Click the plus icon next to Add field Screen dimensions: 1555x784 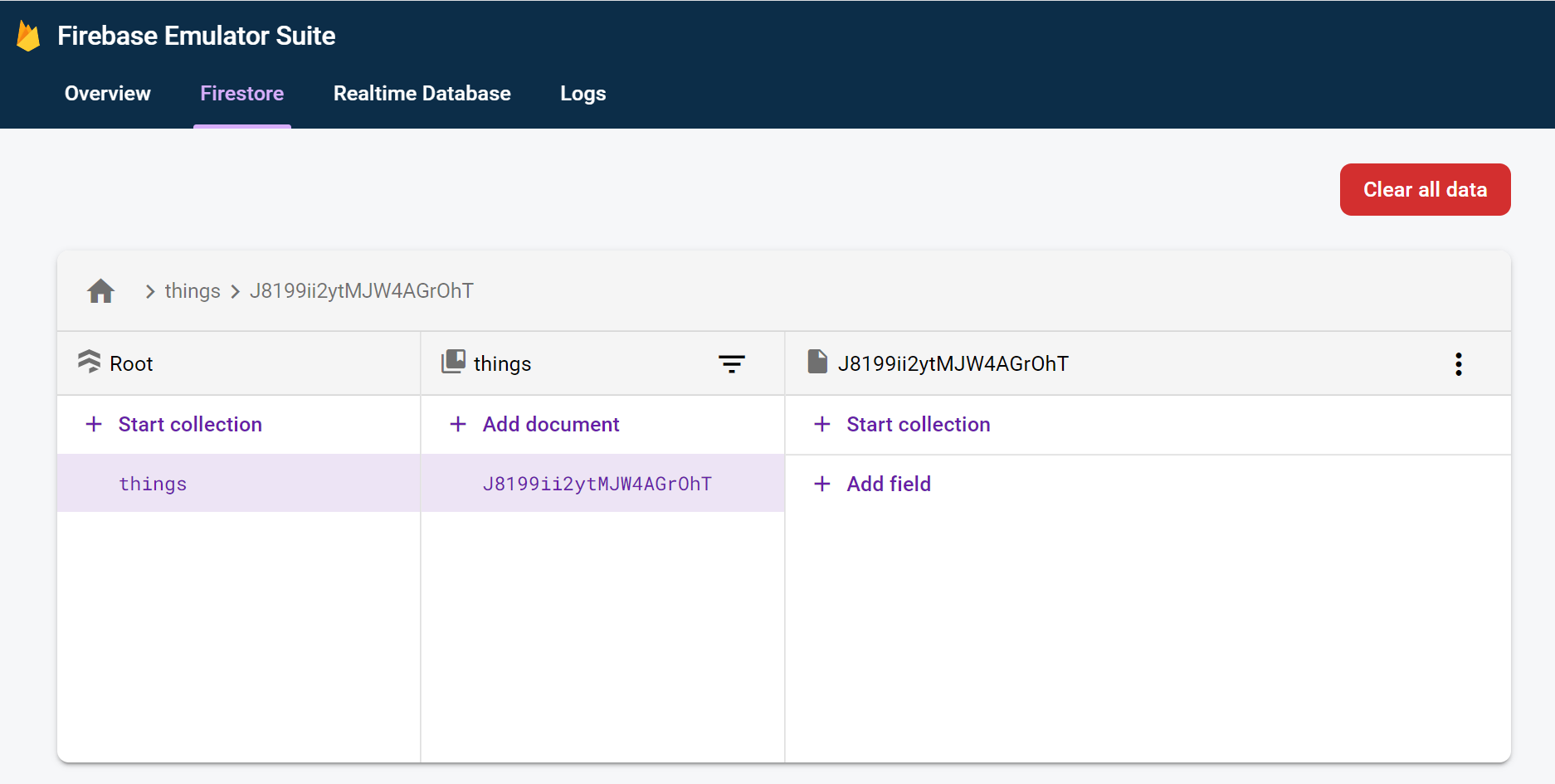tap(821, 484)
